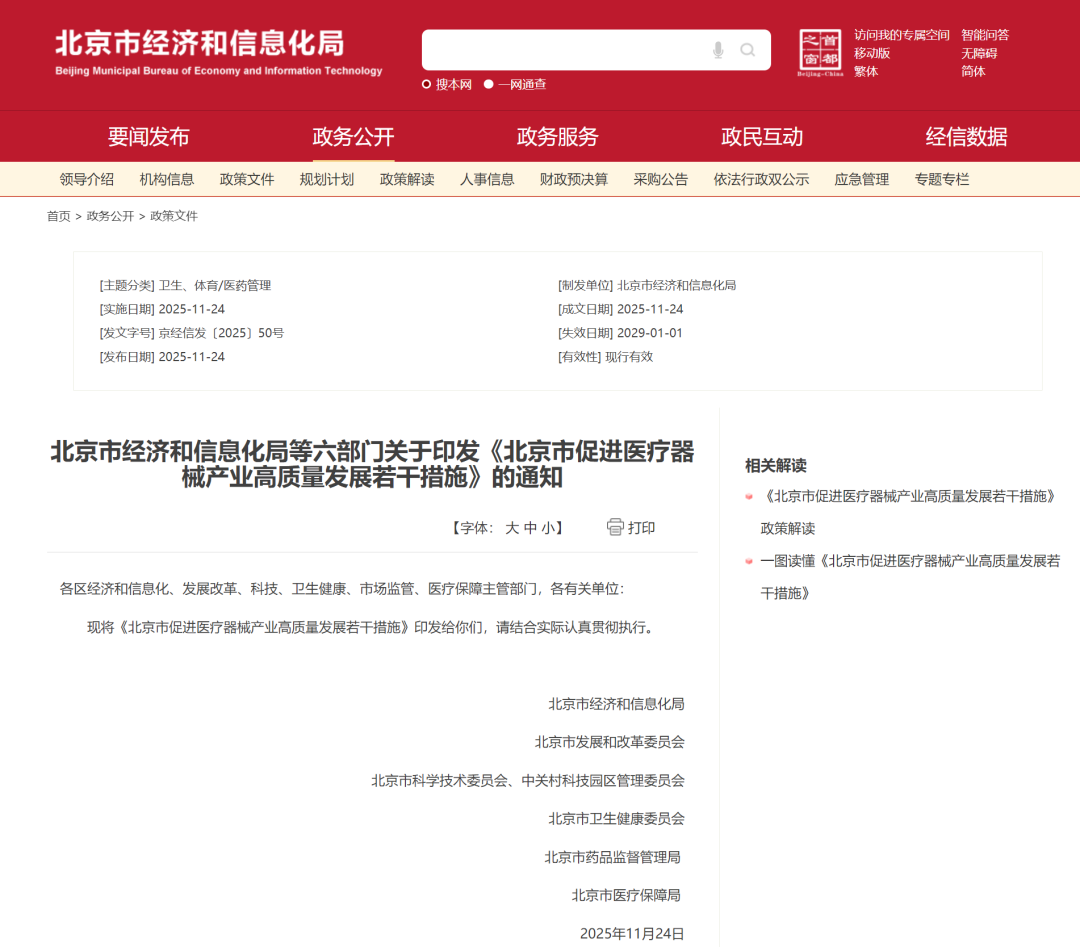The width and height of the screenshot is (1080, 947).
Task: Open 财政预决算 submenu item
Action: [574, 180]
